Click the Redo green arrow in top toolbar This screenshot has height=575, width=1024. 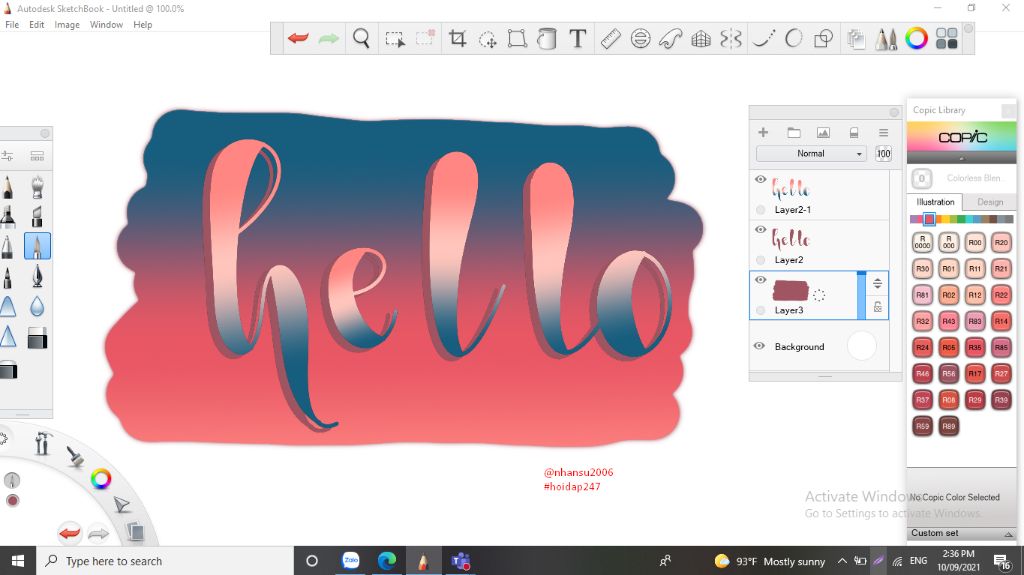coord(328,39)
